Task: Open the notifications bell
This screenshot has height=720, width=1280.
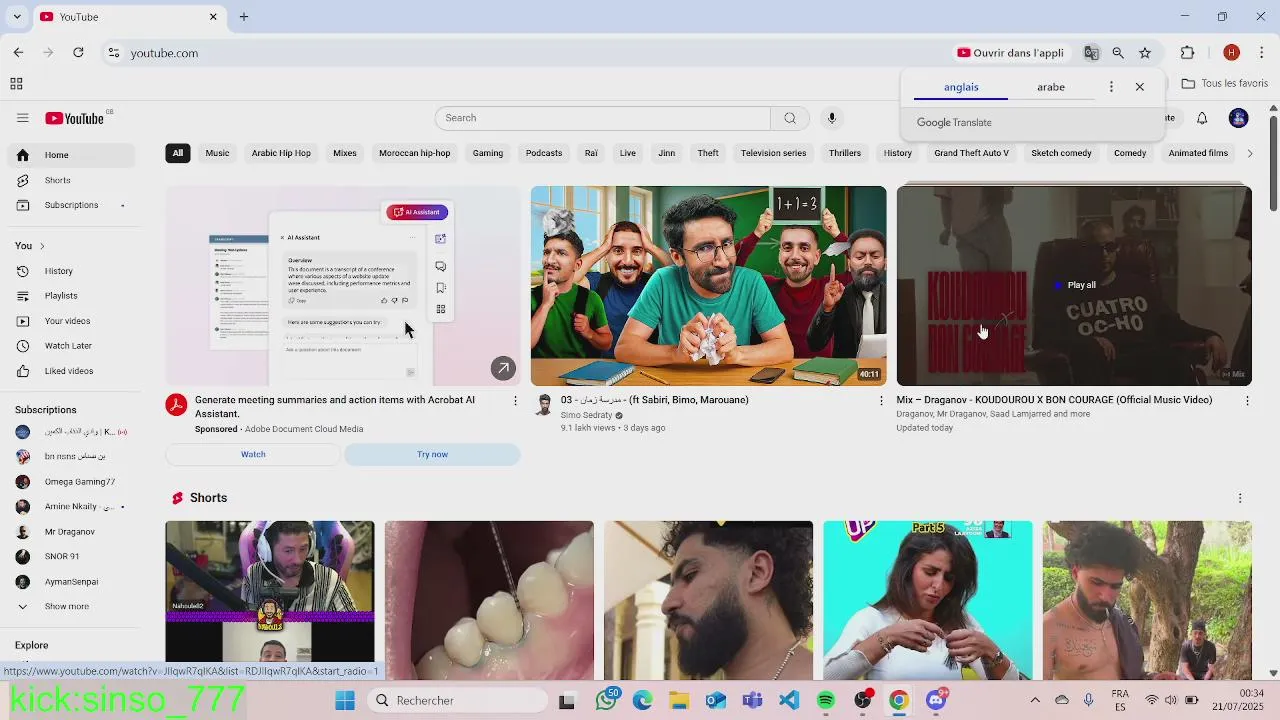Action: [x=1202, y=118]
